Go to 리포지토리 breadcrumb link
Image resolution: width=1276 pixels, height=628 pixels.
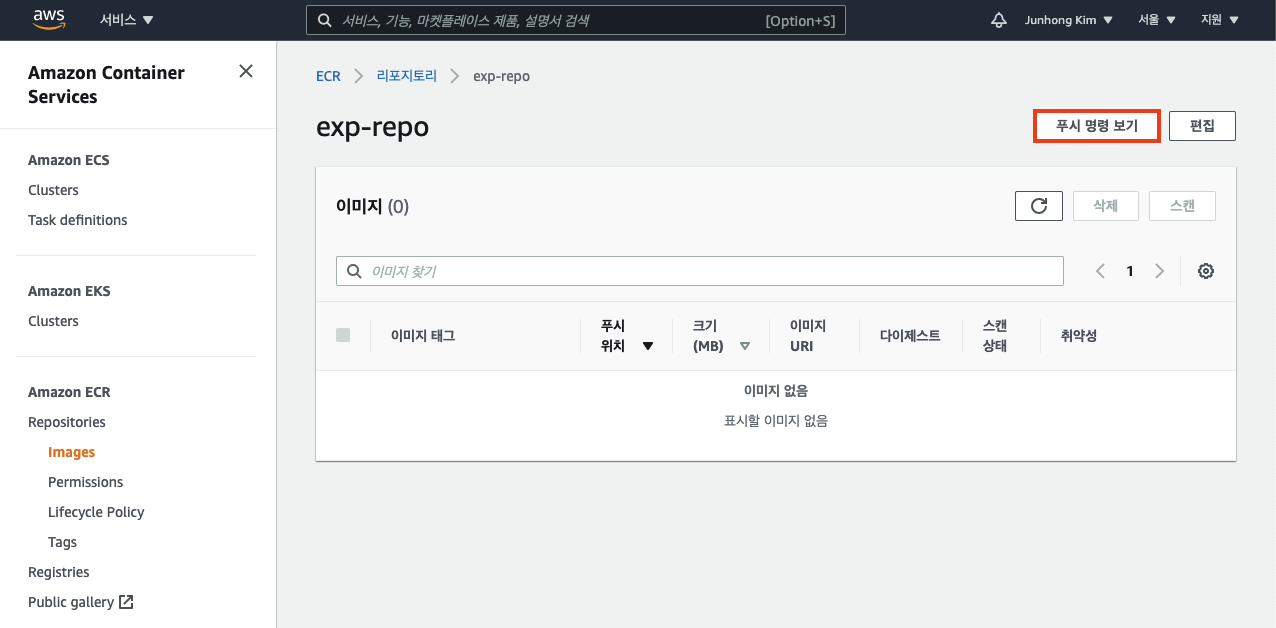[407, 76]
